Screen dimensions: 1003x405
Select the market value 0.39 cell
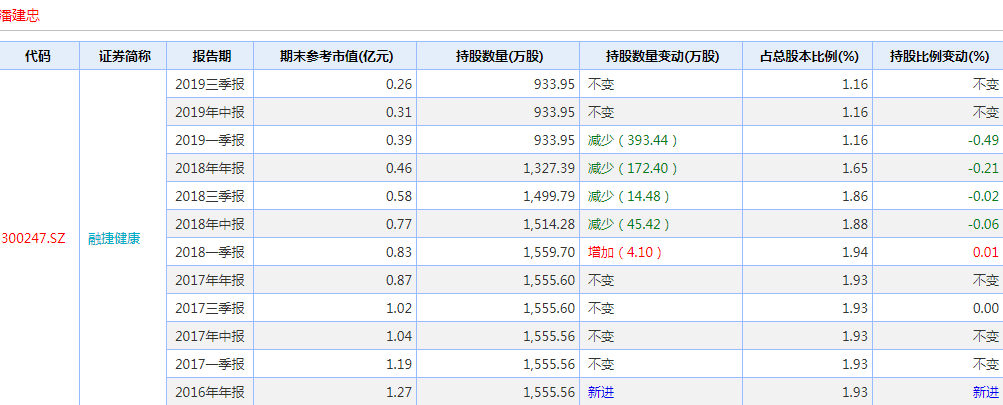coord(335,140)
